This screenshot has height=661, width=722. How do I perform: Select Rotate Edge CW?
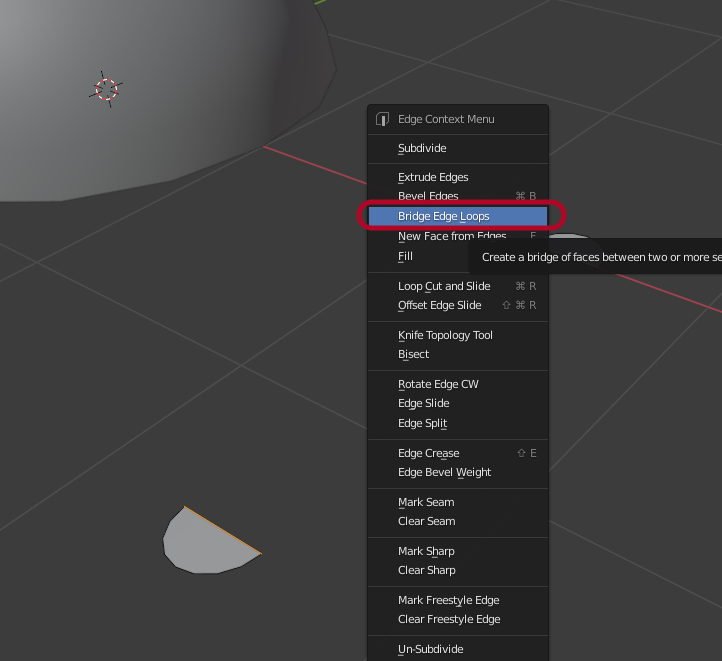click(x=458, y=384)
